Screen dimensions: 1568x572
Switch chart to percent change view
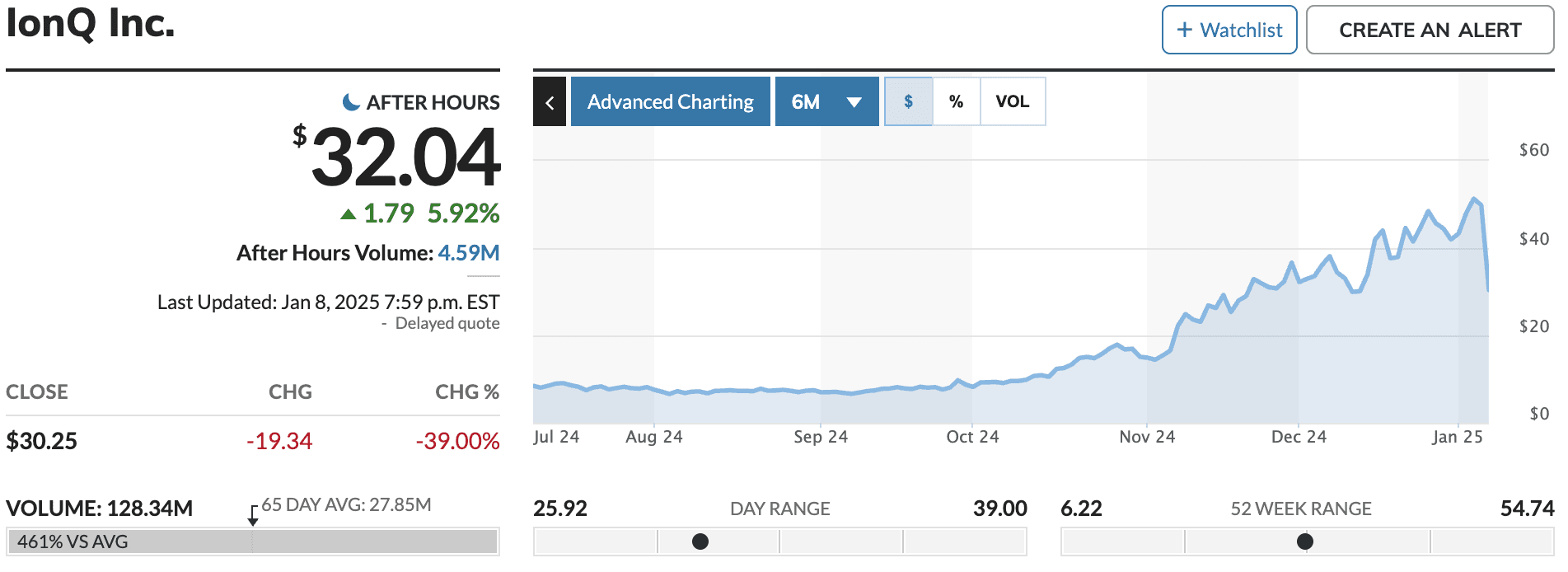pos(956,101)
